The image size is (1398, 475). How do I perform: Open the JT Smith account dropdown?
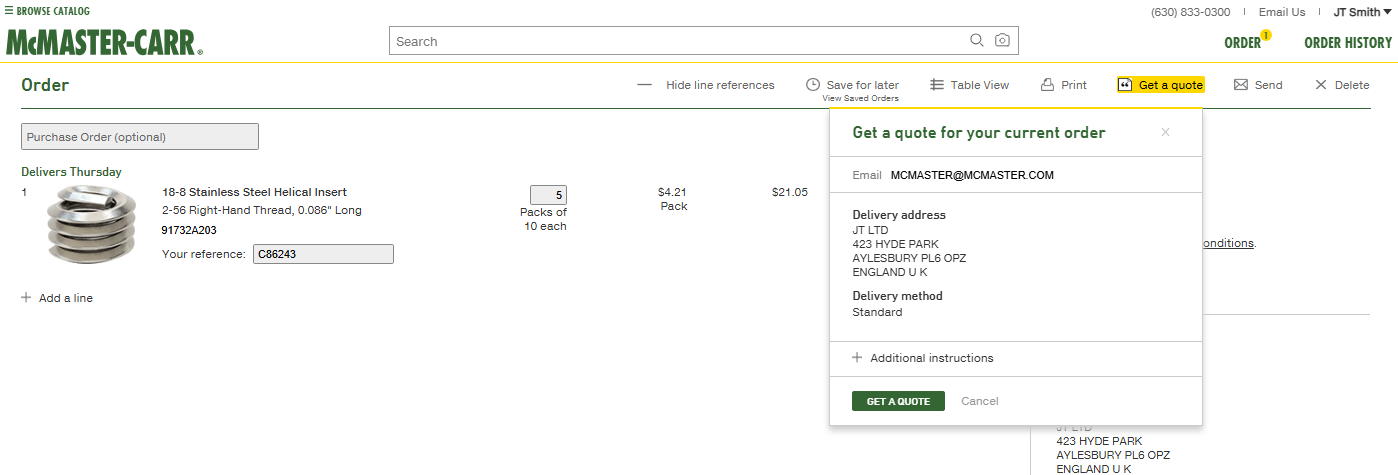coord(1362,12)
